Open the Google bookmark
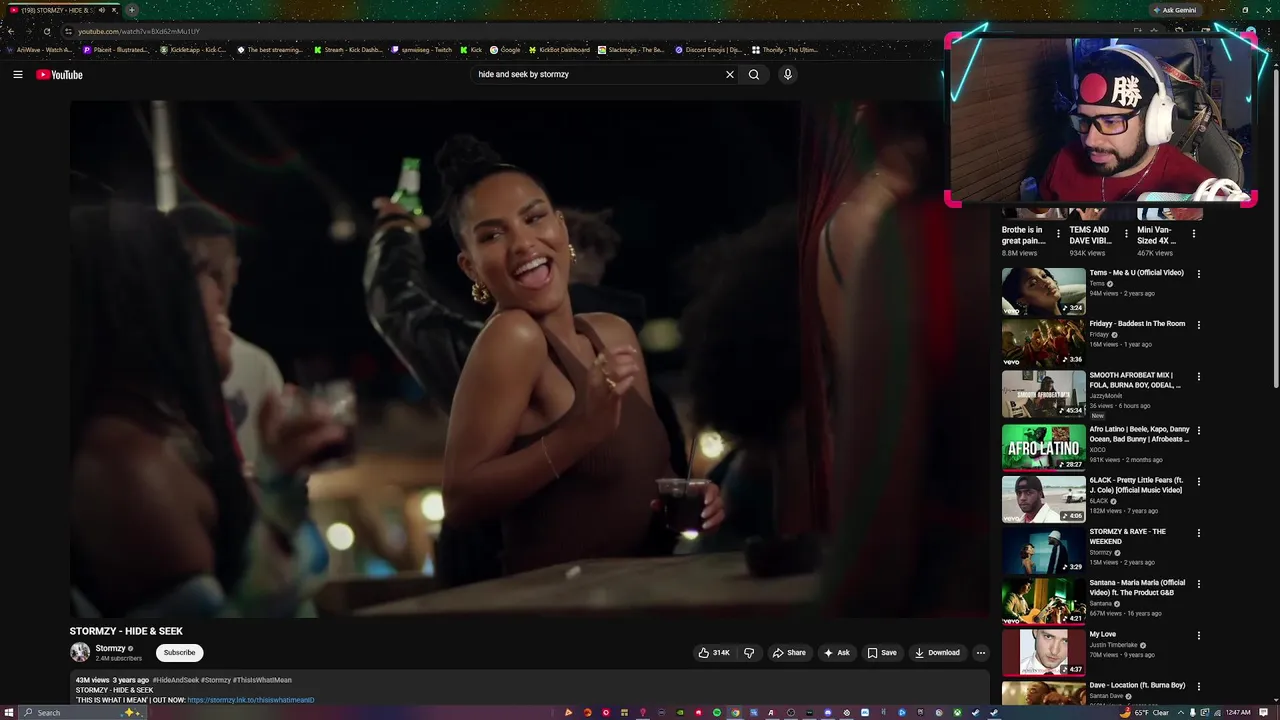Viewport: 1280px width, 720px height. click(x=505, y=49)
